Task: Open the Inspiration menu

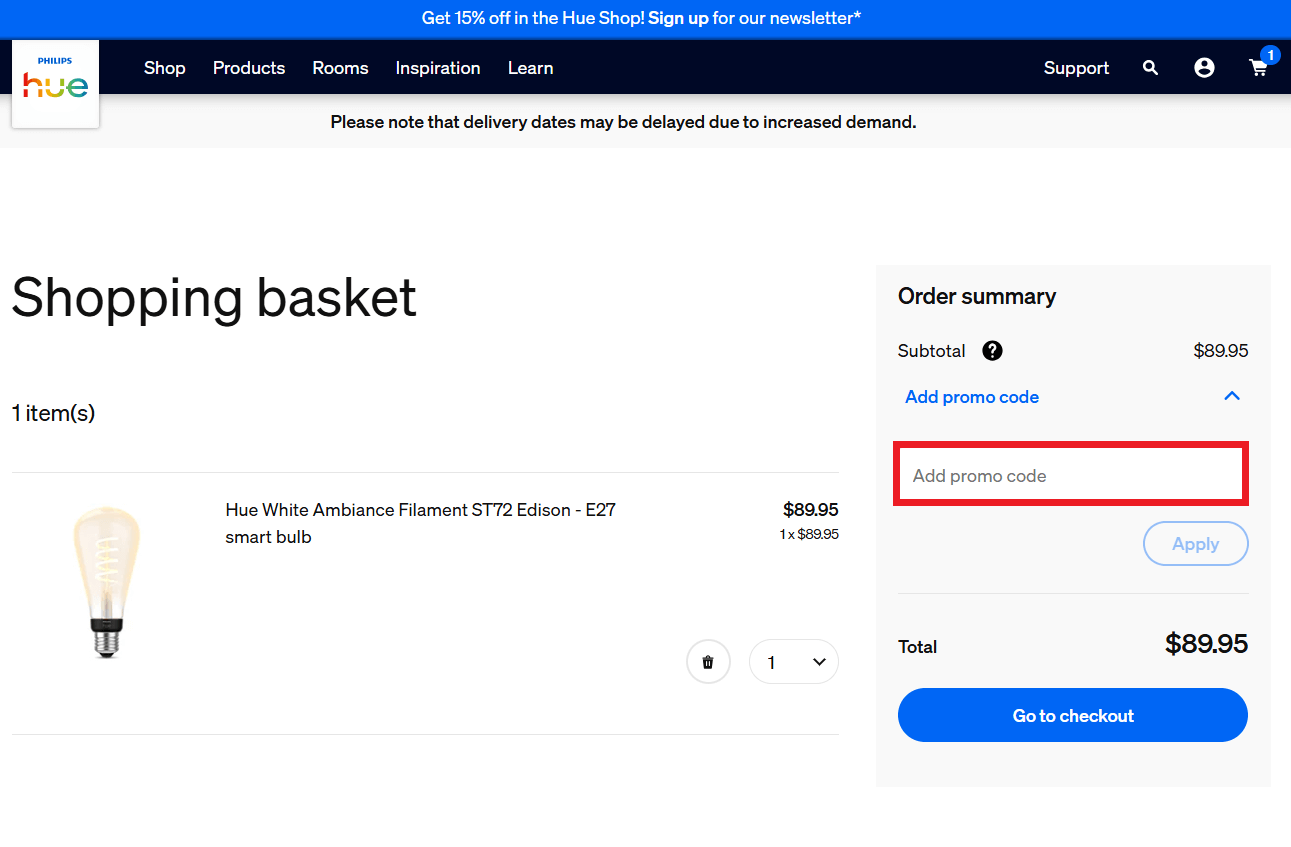Action: 438,68
